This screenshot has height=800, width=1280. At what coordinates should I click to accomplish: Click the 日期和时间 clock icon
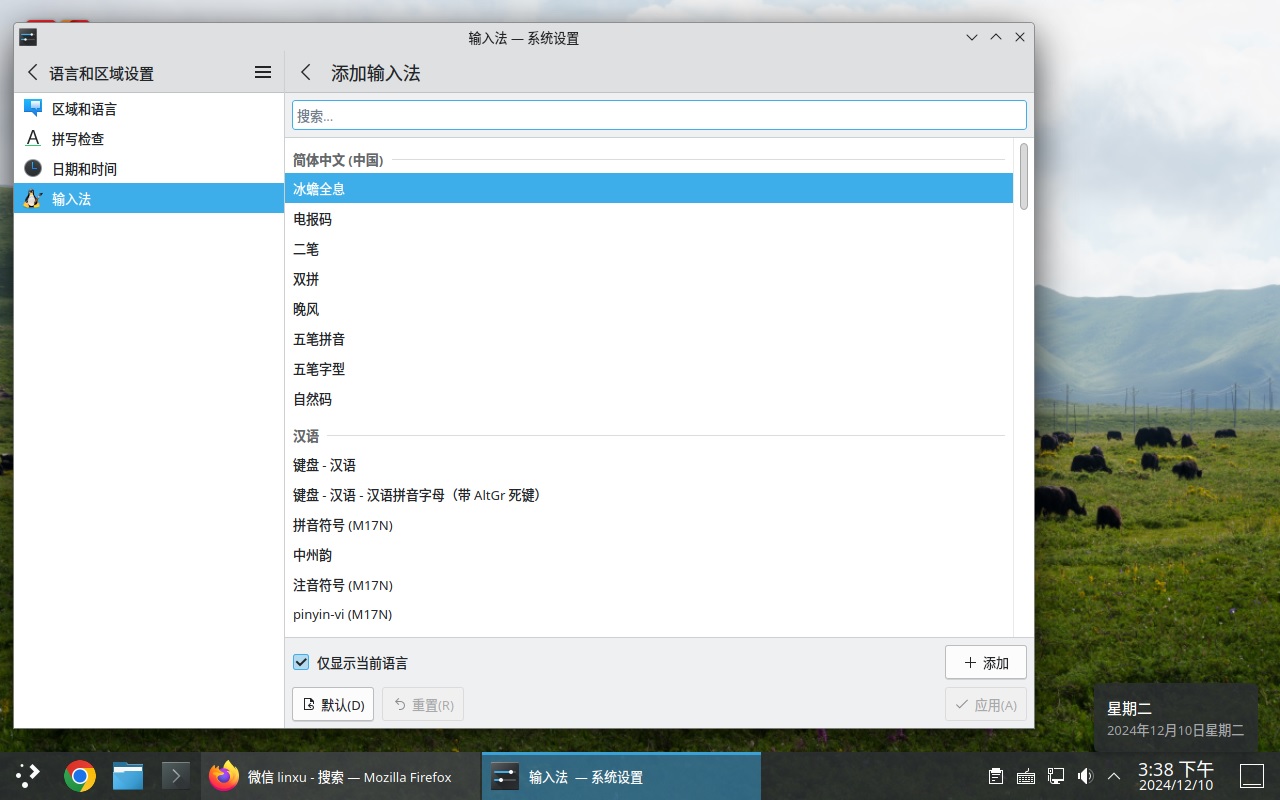click(33, 168)
